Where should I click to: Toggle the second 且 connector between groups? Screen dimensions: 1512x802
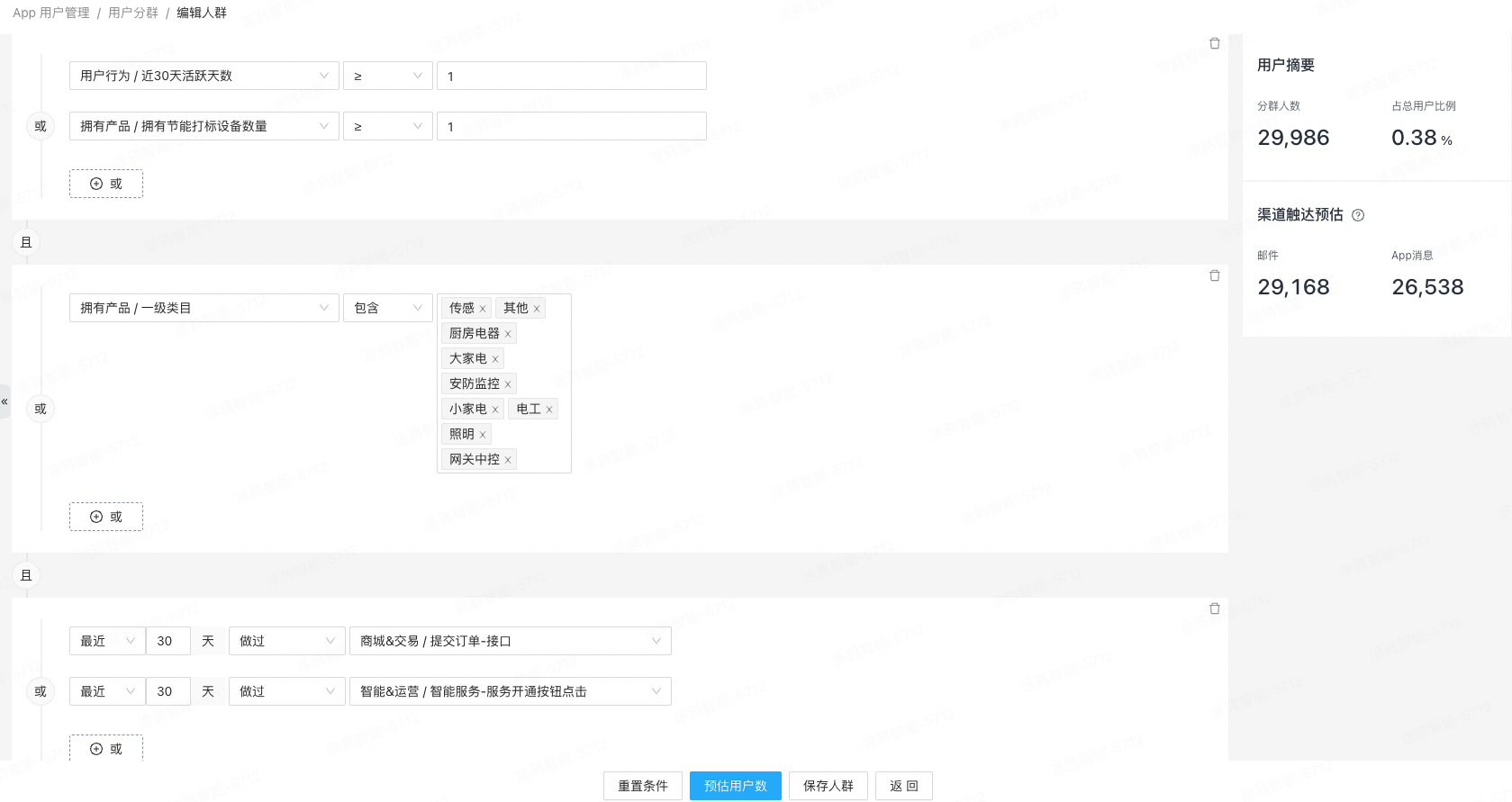[26, 575]
